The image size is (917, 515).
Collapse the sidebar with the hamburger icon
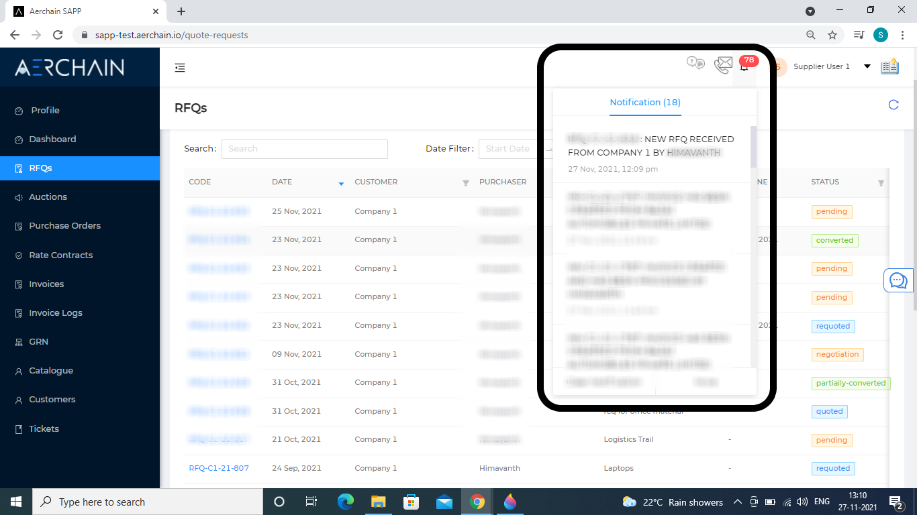(x=180, y=68)
